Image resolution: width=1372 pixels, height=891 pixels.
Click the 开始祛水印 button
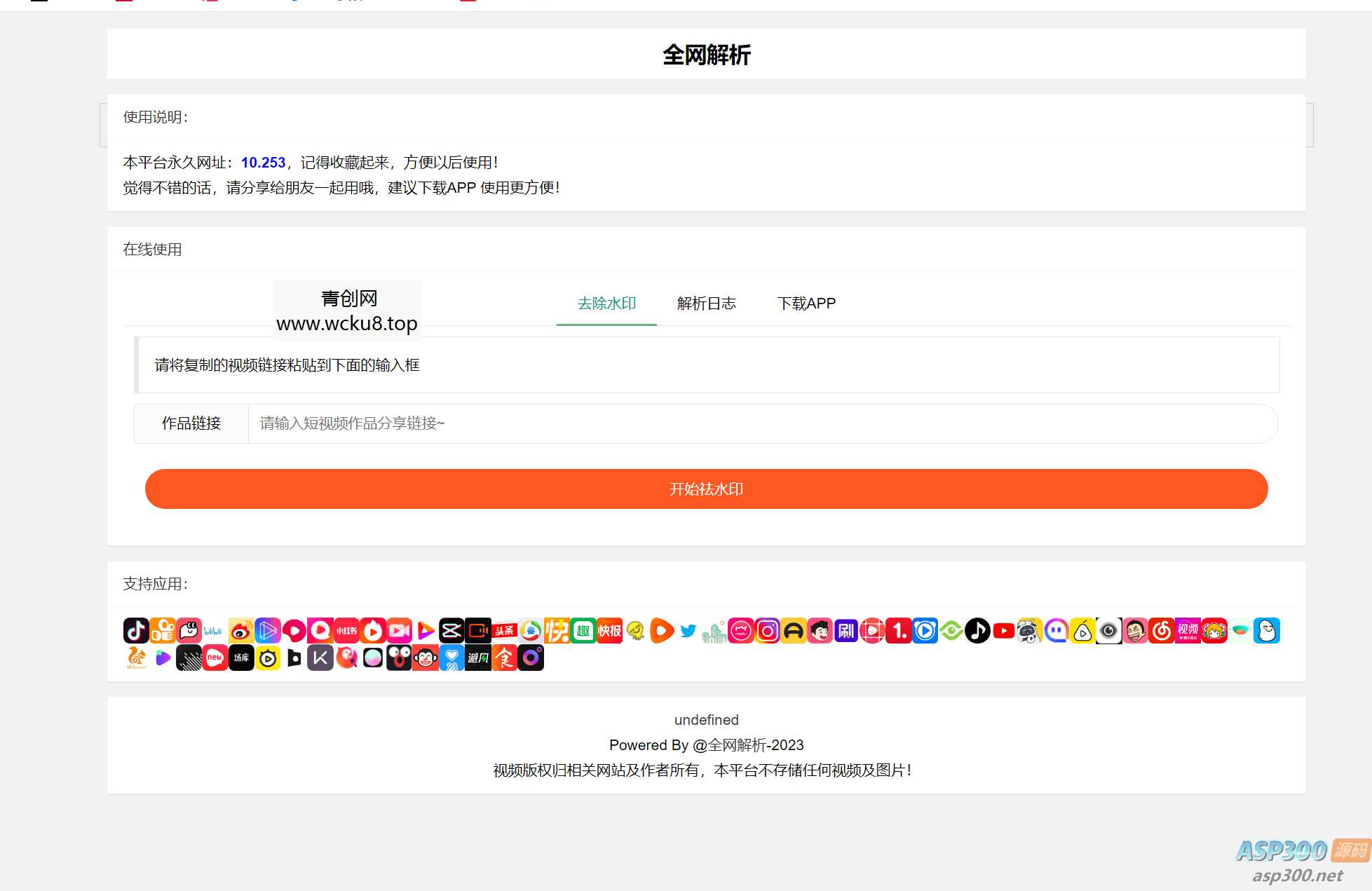point(705,489)
